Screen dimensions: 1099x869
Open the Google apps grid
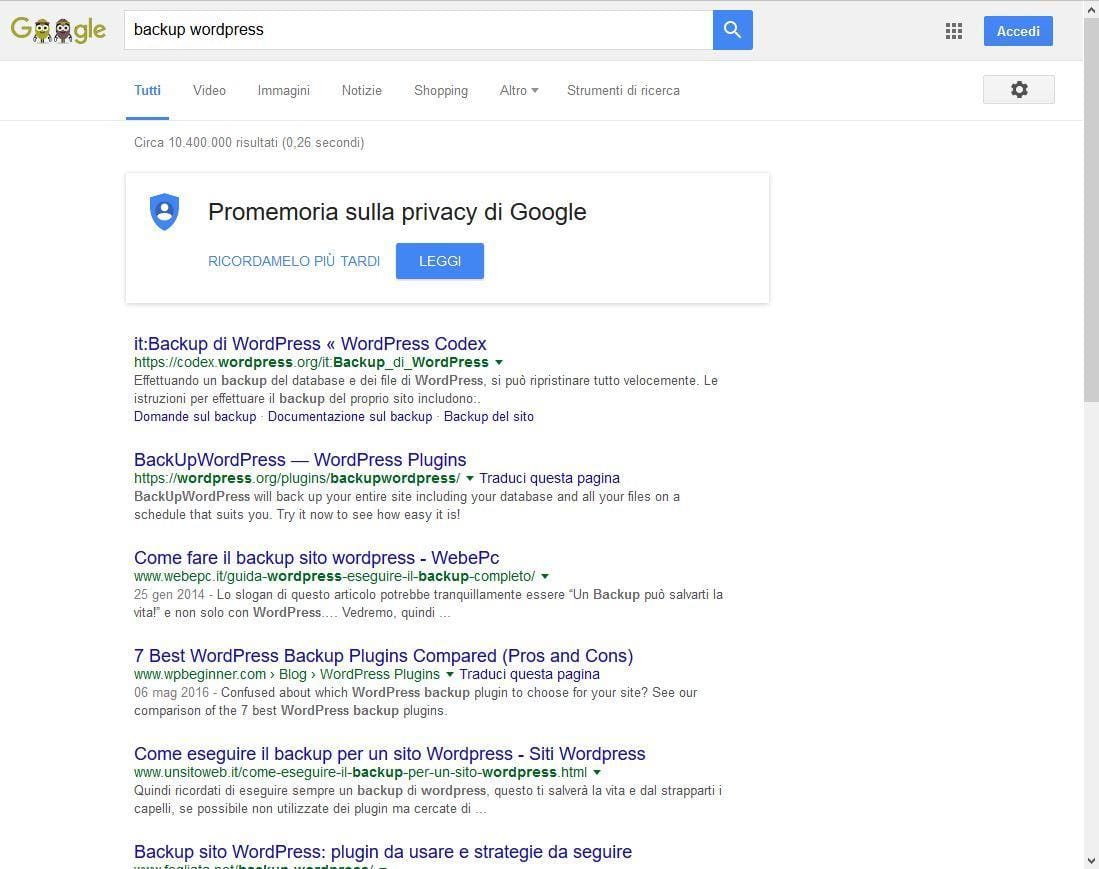tap(954, 31)
